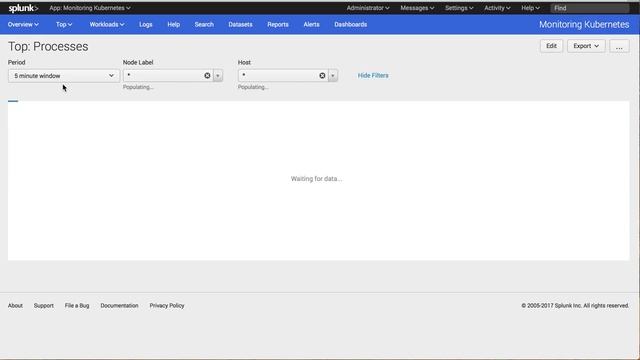Image resolution: width=640 pixels, height=360 pixels.
Task: Clear the Host filter value
Action: pos(322,76)
